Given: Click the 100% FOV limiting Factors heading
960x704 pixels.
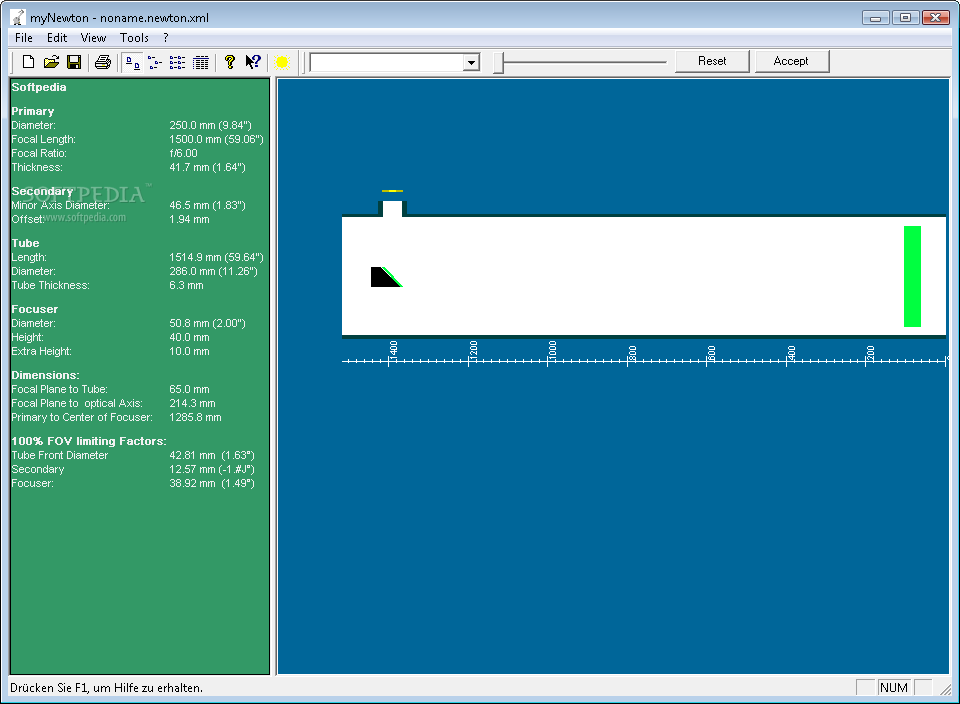Looking at the screenshot, I should 89,442.
